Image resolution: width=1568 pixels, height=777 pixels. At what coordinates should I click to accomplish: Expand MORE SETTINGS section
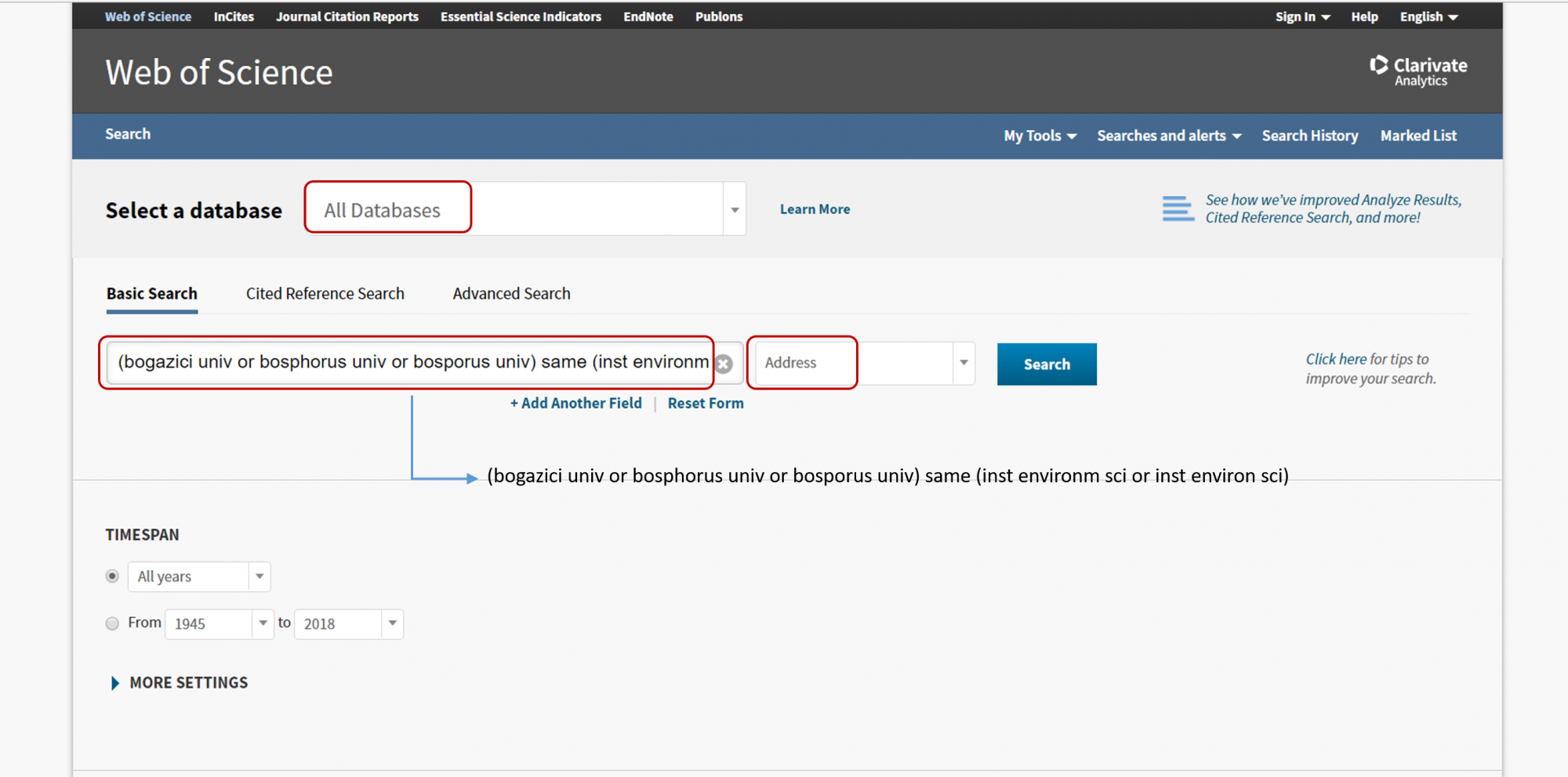180,683
